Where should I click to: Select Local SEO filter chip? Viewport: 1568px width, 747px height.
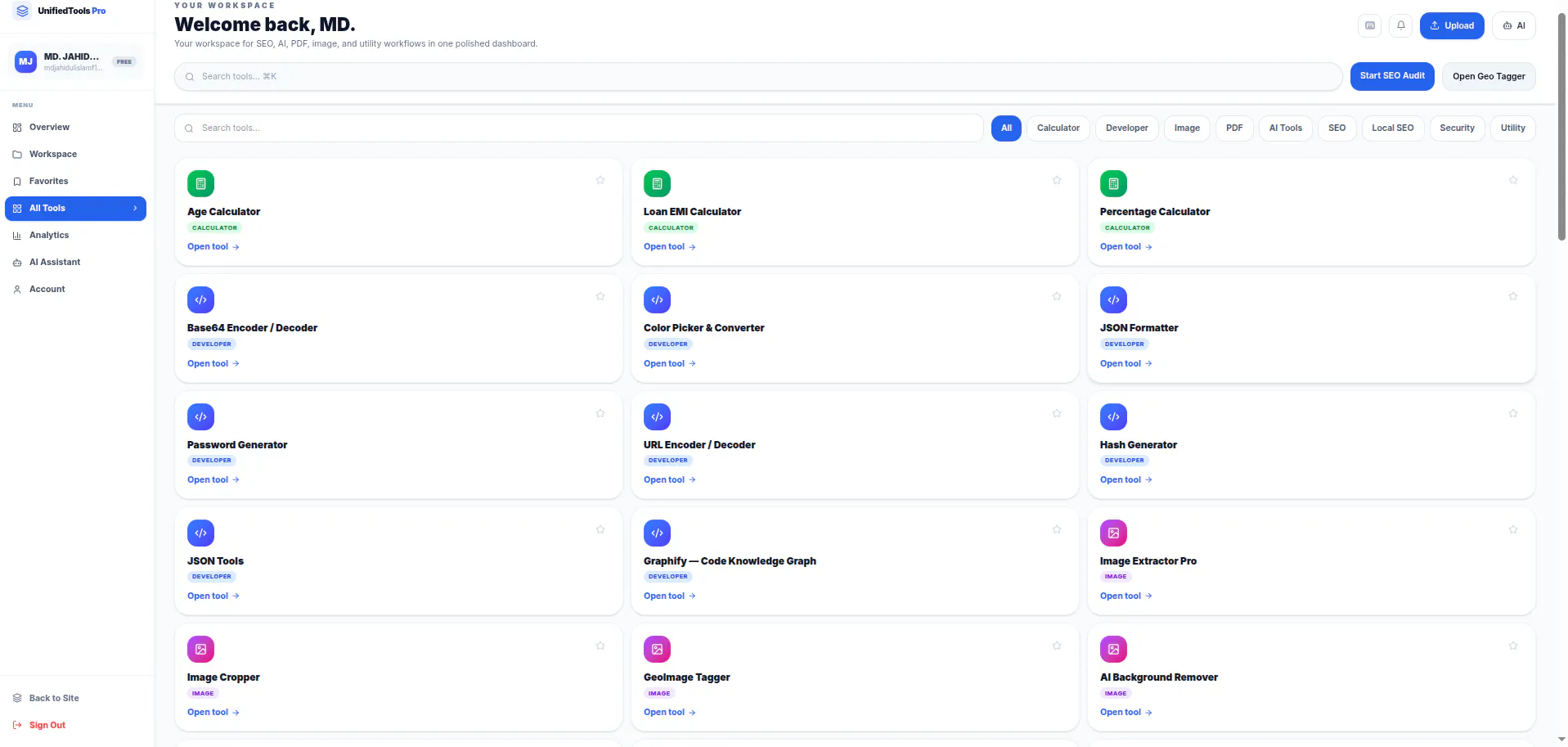(1393, 128)
